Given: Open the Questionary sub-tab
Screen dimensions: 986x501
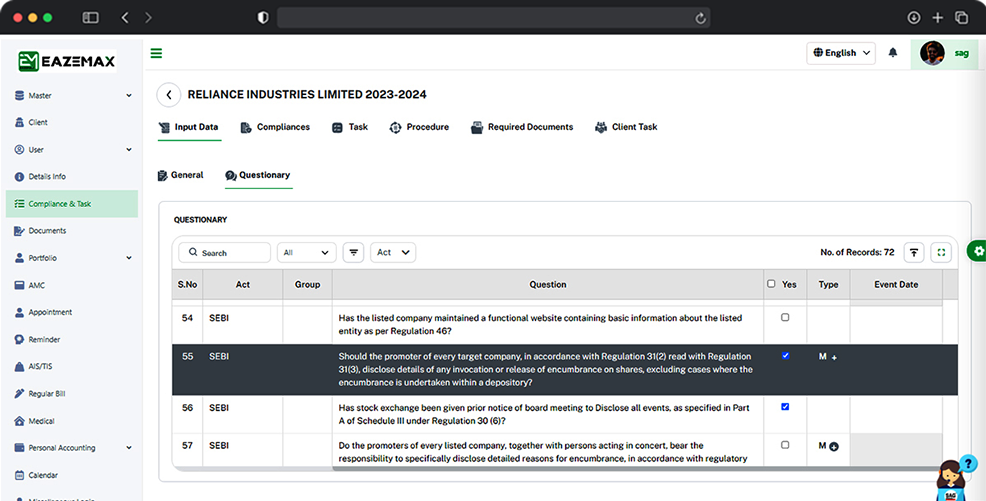Looking at the screenshot, I should pyautogui.click(x=258, y=175).
